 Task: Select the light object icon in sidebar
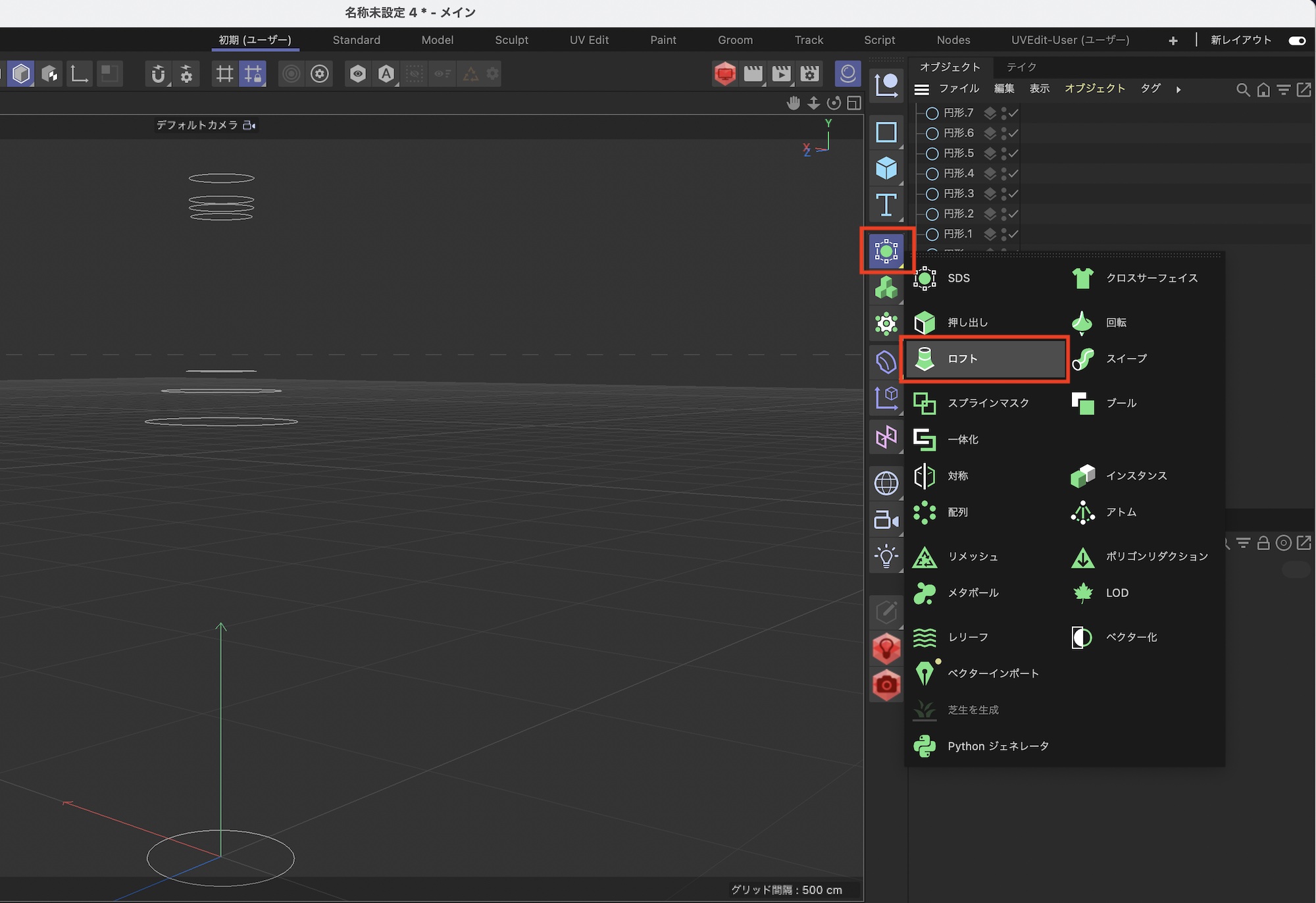pyautogui.click(x=886, y=556)
